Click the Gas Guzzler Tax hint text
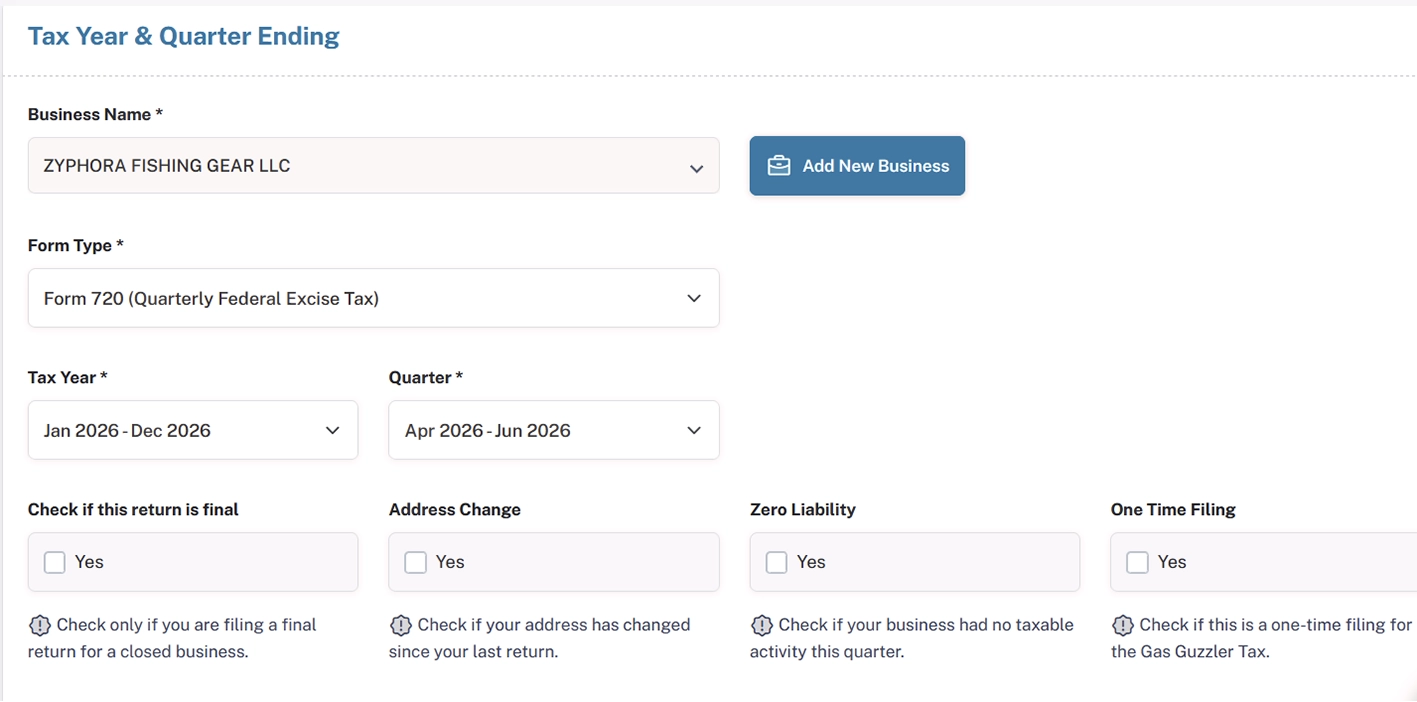This screenshot has width=1417, height=702. [x=1262, y=638]
